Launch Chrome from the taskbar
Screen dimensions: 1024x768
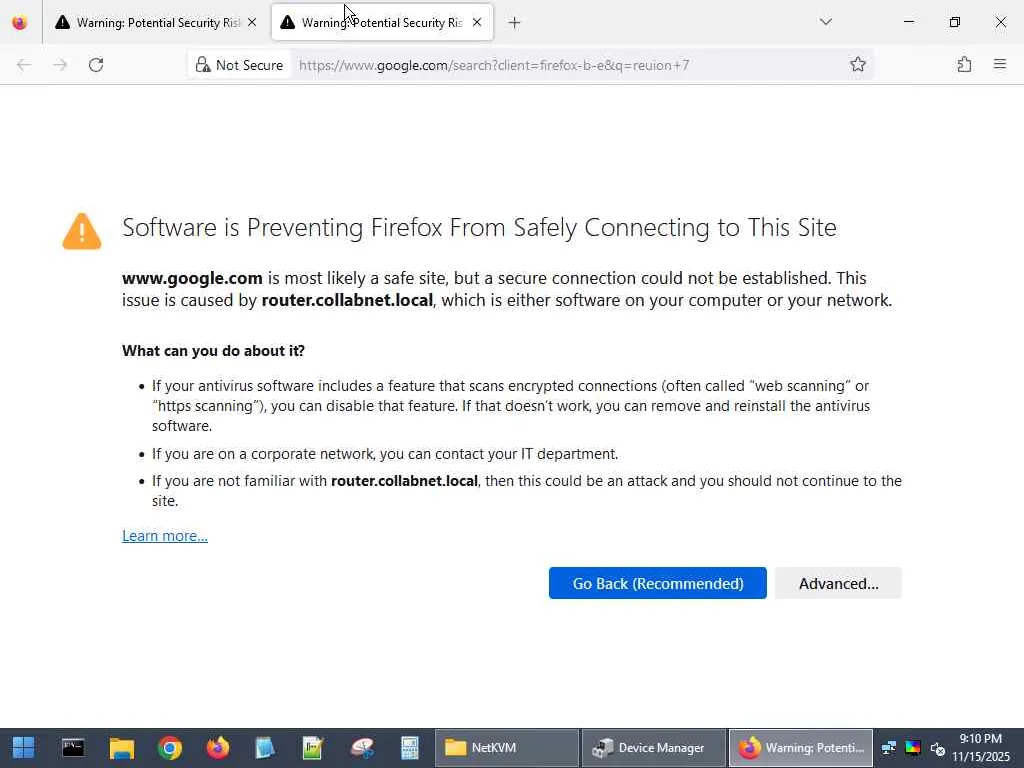tap(170, 748)
